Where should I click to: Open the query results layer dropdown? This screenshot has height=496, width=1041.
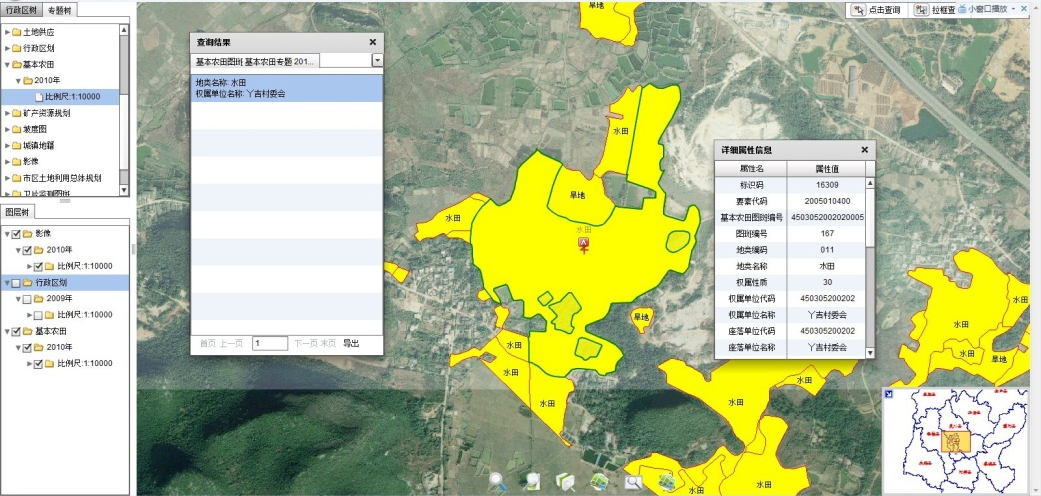[377, 60]
